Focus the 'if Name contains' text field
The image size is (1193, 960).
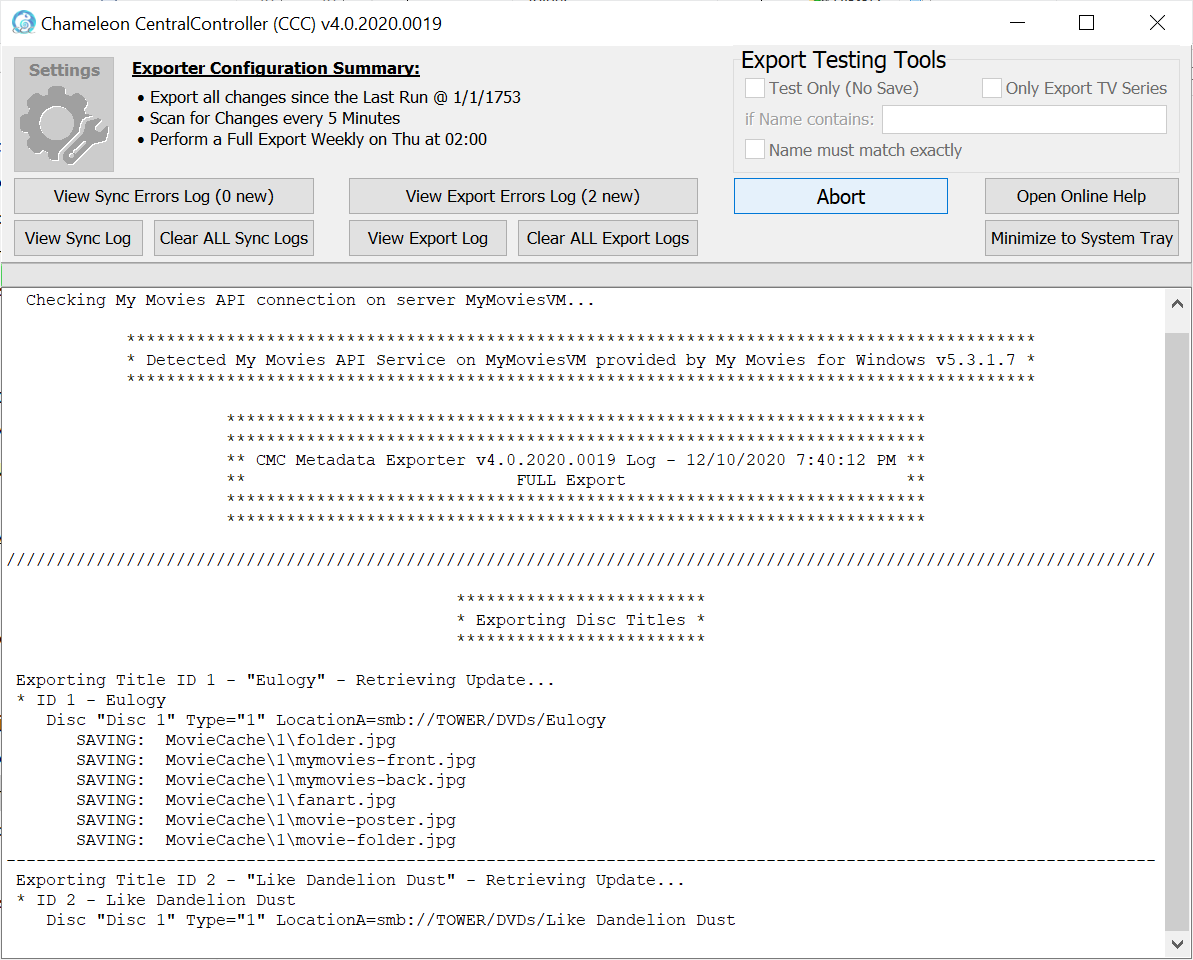1024,119
